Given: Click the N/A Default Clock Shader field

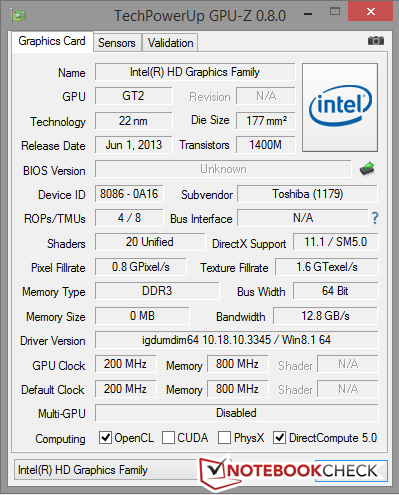Looking at the screenshot, I should point(348,389).
